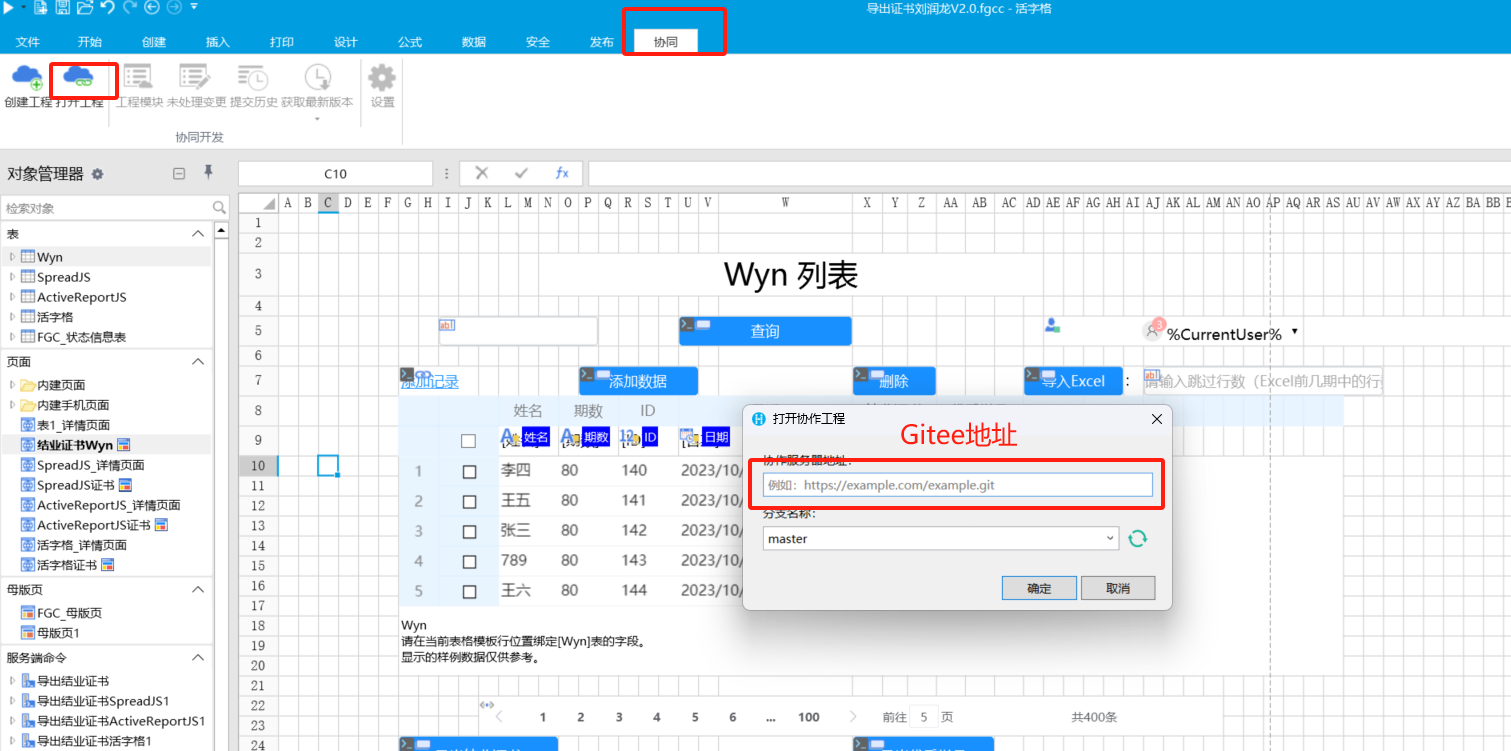Check the checkbox in the 张三 row

click(x=469, y=531)
